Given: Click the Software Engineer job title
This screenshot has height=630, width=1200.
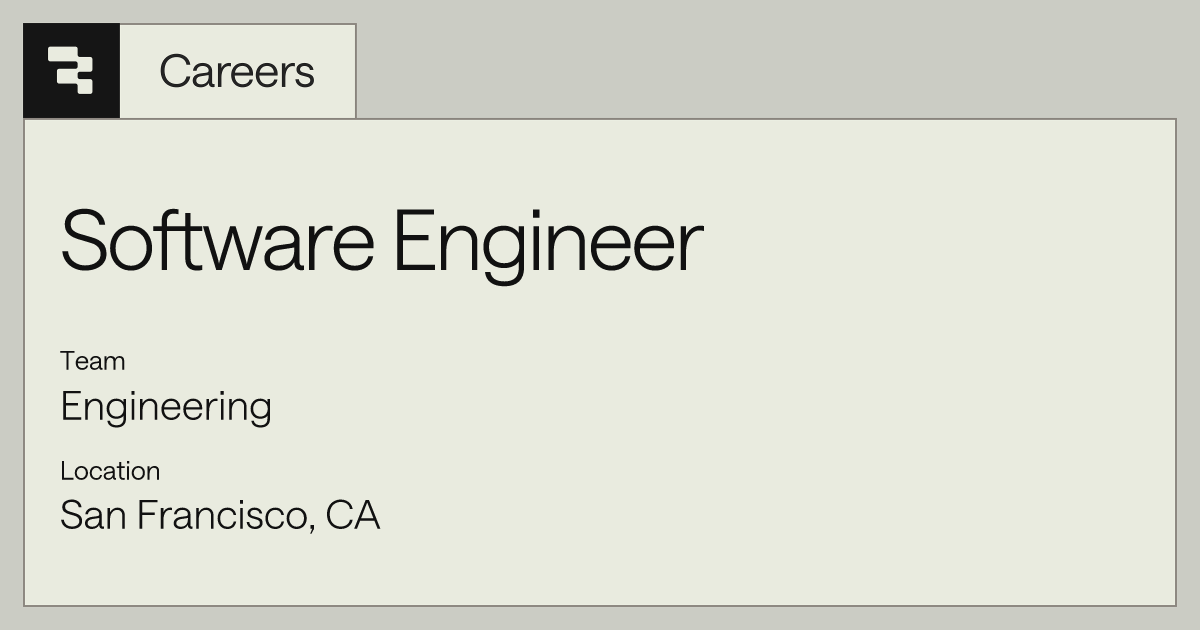Looking at the screenshot, I should pyautogui.click(x=382, y=241).
